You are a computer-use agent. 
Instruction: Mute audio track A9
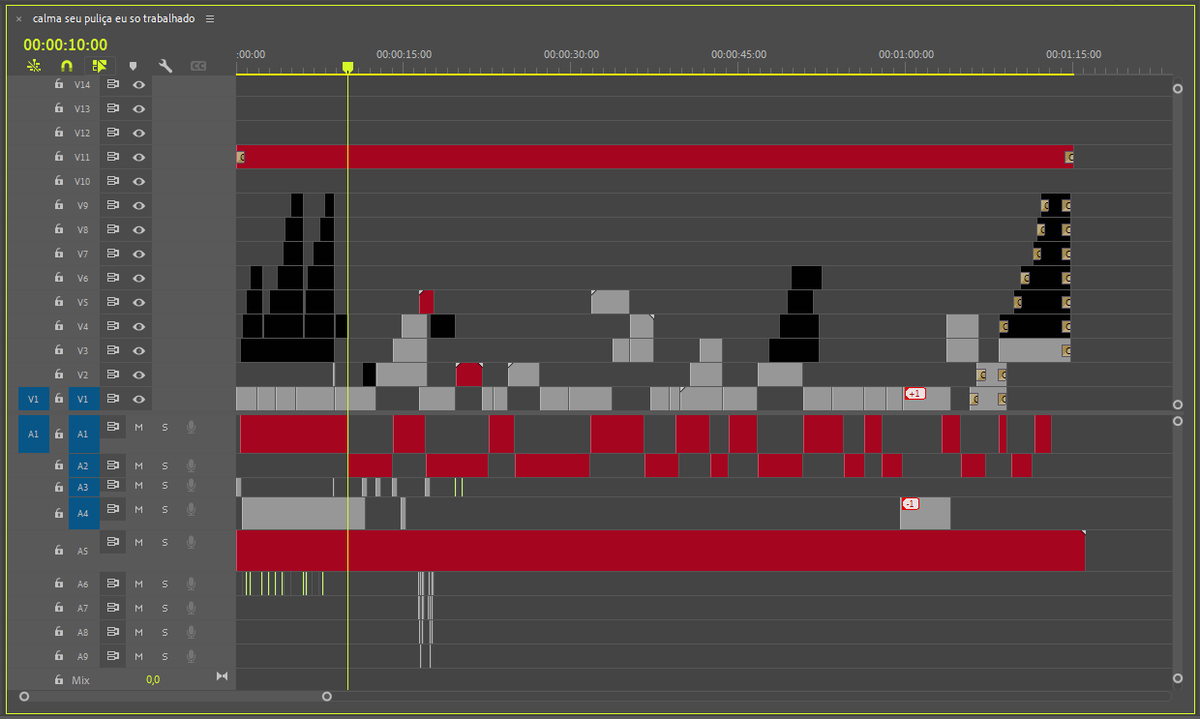pos(139,656)
